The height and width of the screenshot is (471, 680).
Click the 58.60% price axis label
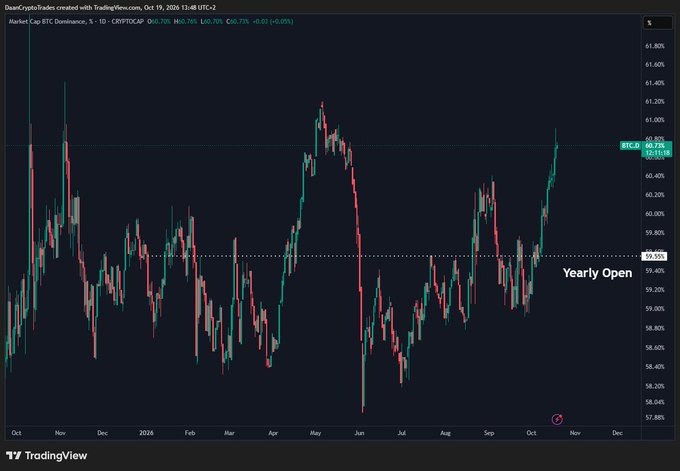[x=655, y=347]
